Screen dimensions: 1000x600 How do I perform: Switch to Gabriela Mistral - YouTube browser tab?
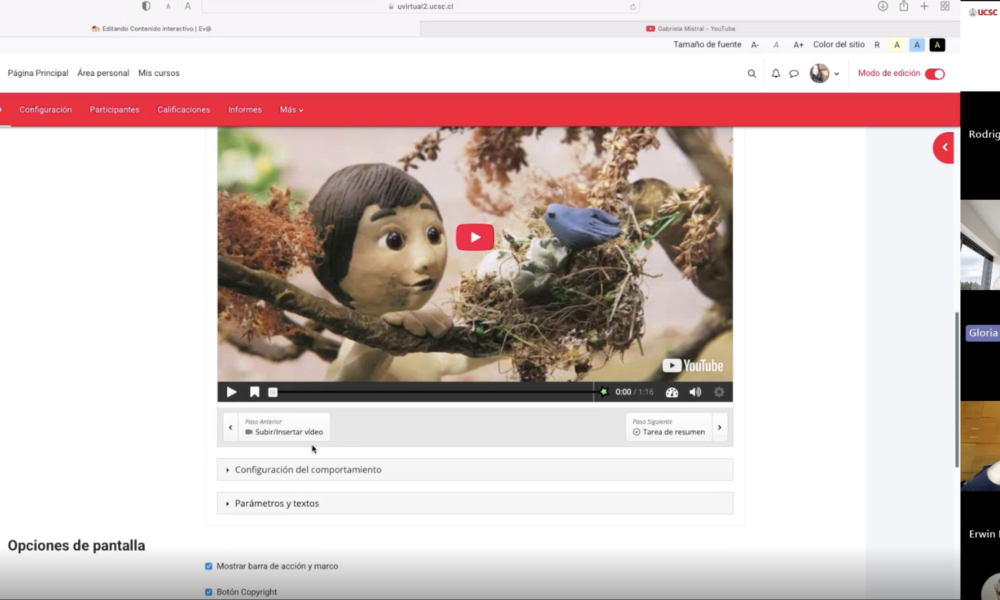click(x=691, y=29)
